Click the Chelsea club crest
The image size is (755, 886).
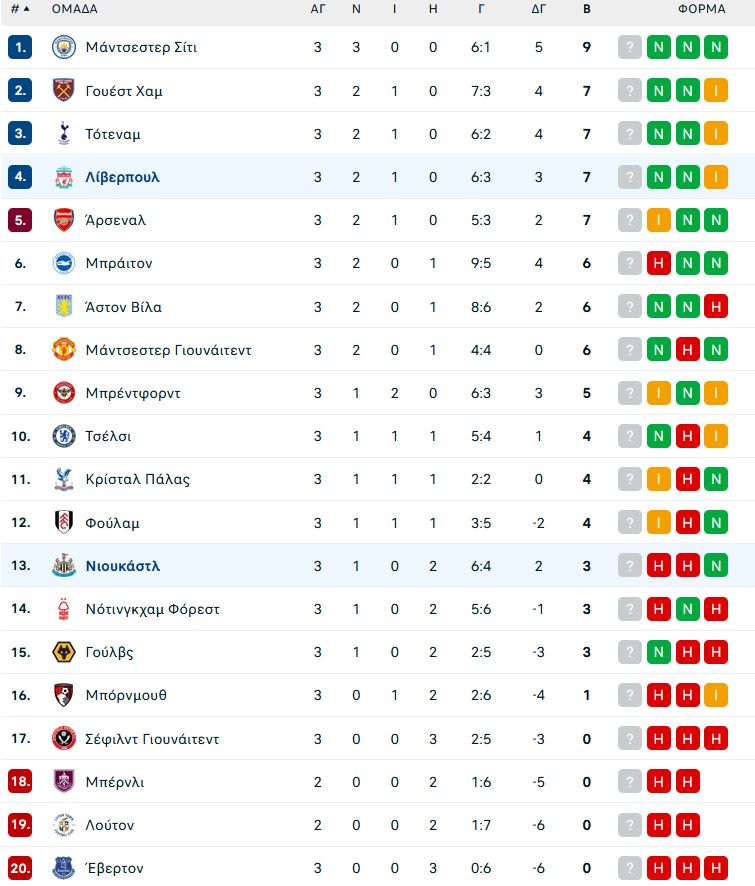[x=64, y=436]
